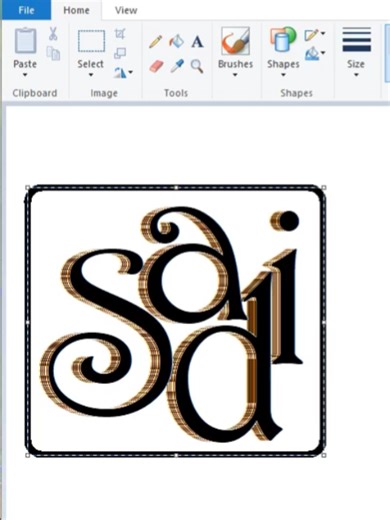The height and width of the screenshot is (520, 390).
Task: Click the rectangular Select tool icon
Action: (91, 41)
